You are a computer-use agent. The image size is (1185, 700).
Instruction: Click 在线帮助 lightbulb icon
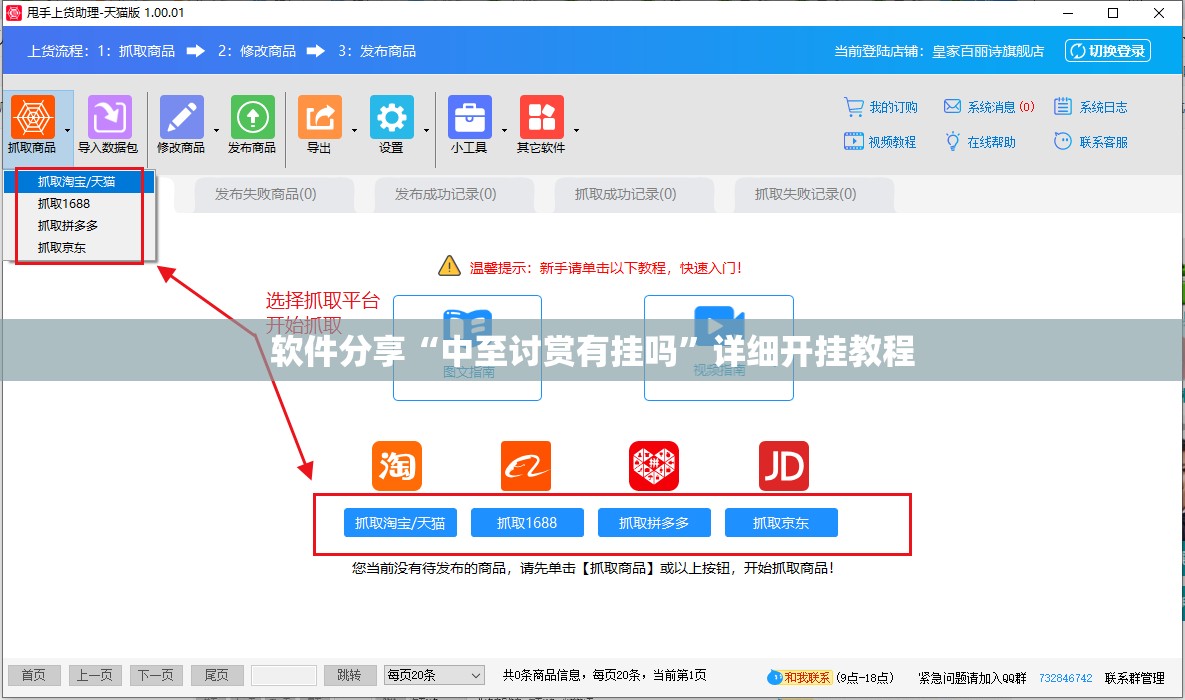[x=952, y=141]
